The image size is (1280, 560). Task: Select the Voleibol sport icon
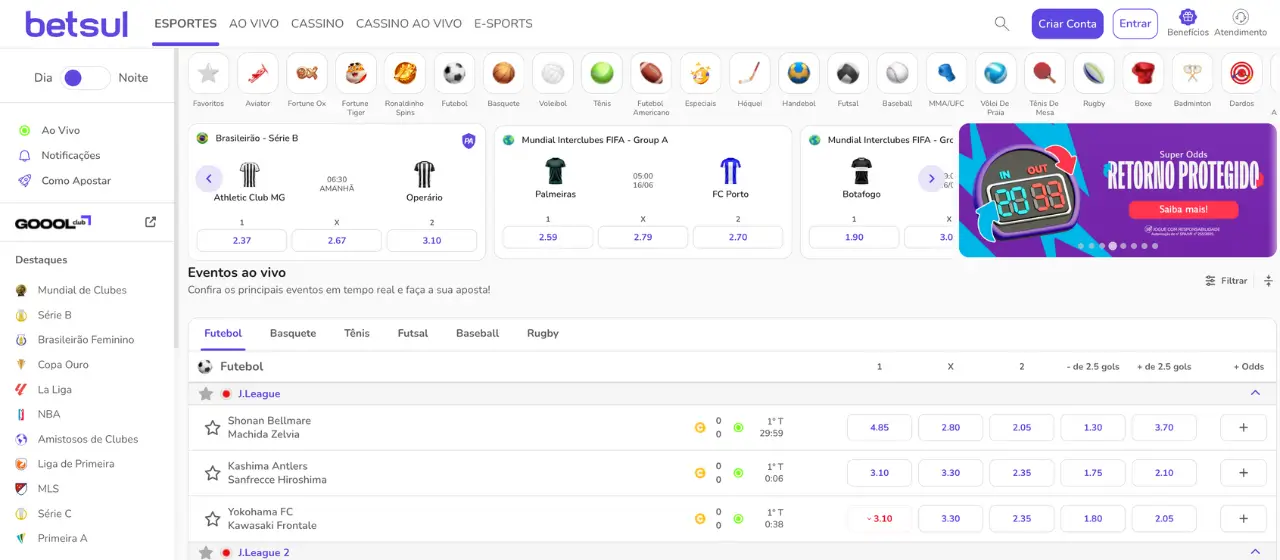(553, 74)
